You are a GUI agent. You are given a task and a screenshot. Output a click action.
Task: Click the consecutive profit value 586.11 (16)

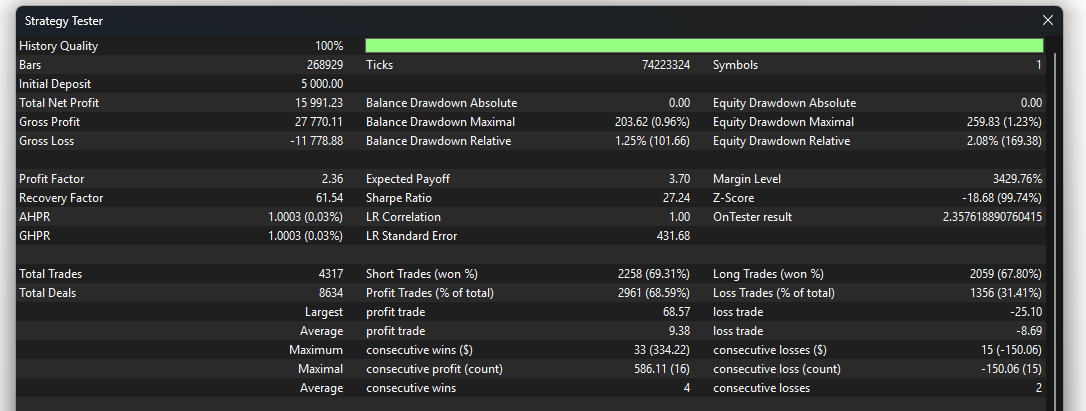click(x=662, y=369)
